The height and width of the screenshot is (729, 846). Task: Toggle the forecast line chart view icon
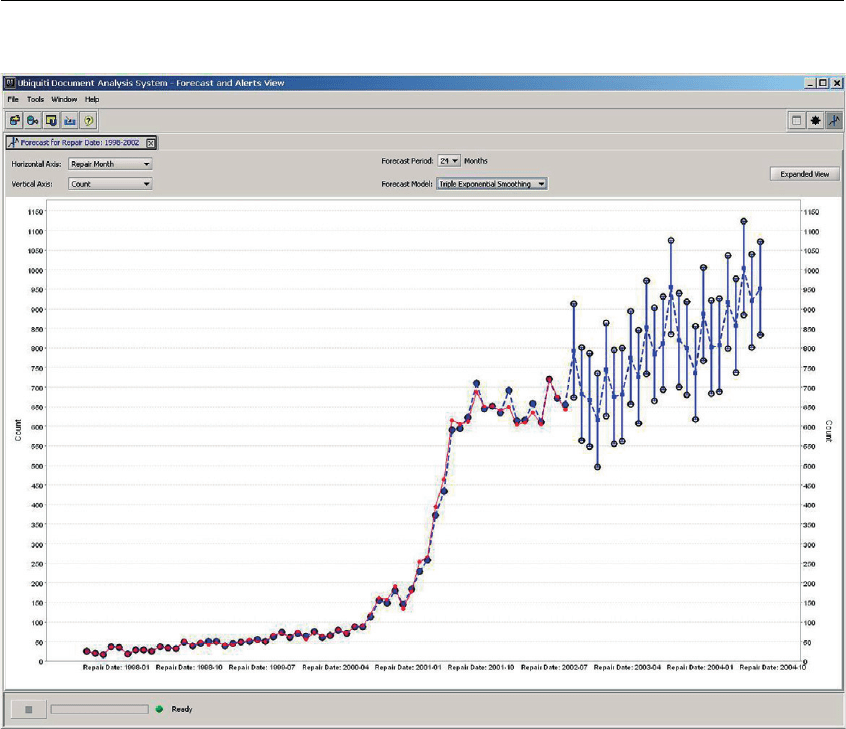(833, 120)
